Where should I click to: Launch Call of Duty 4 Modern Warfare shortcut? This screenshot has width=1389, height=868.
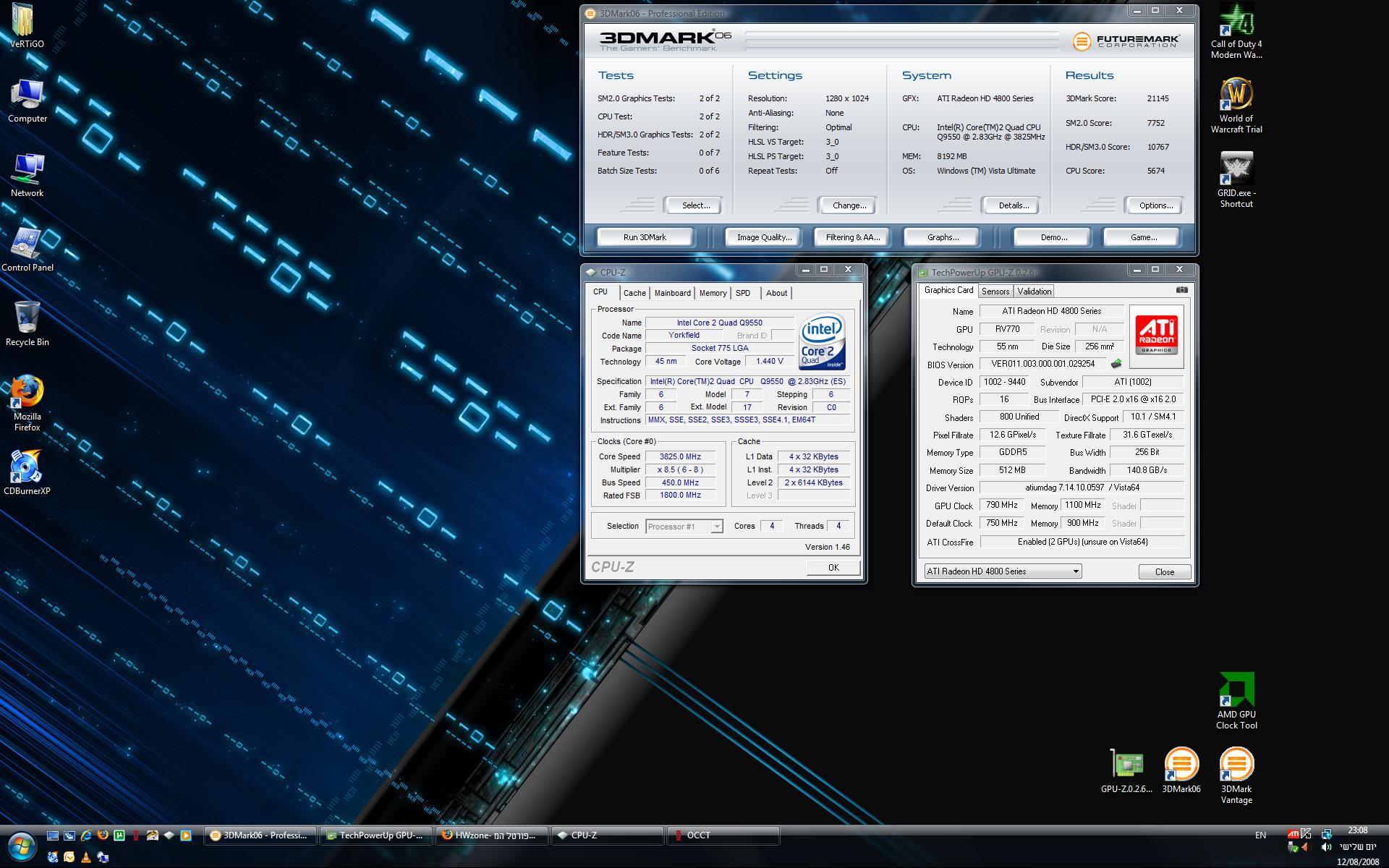pos(1236,31)
